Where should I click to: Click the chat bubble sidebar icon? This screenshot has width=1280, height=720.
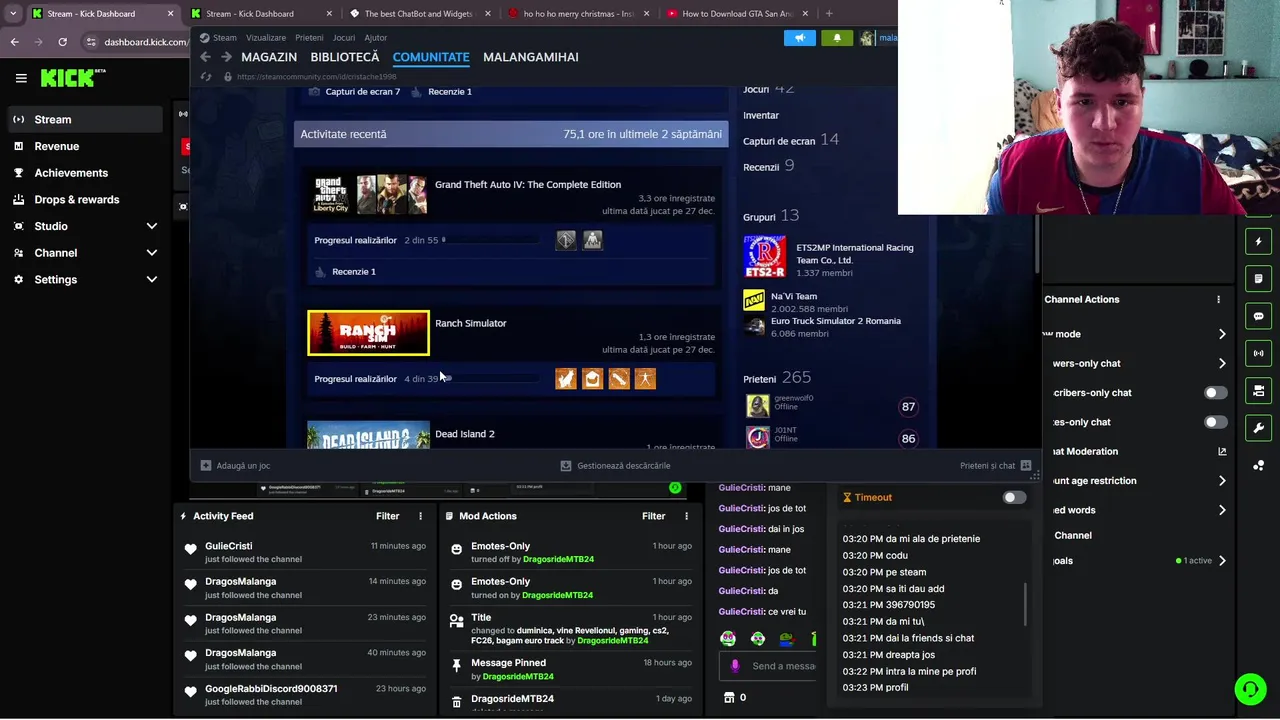(1259, 316)
